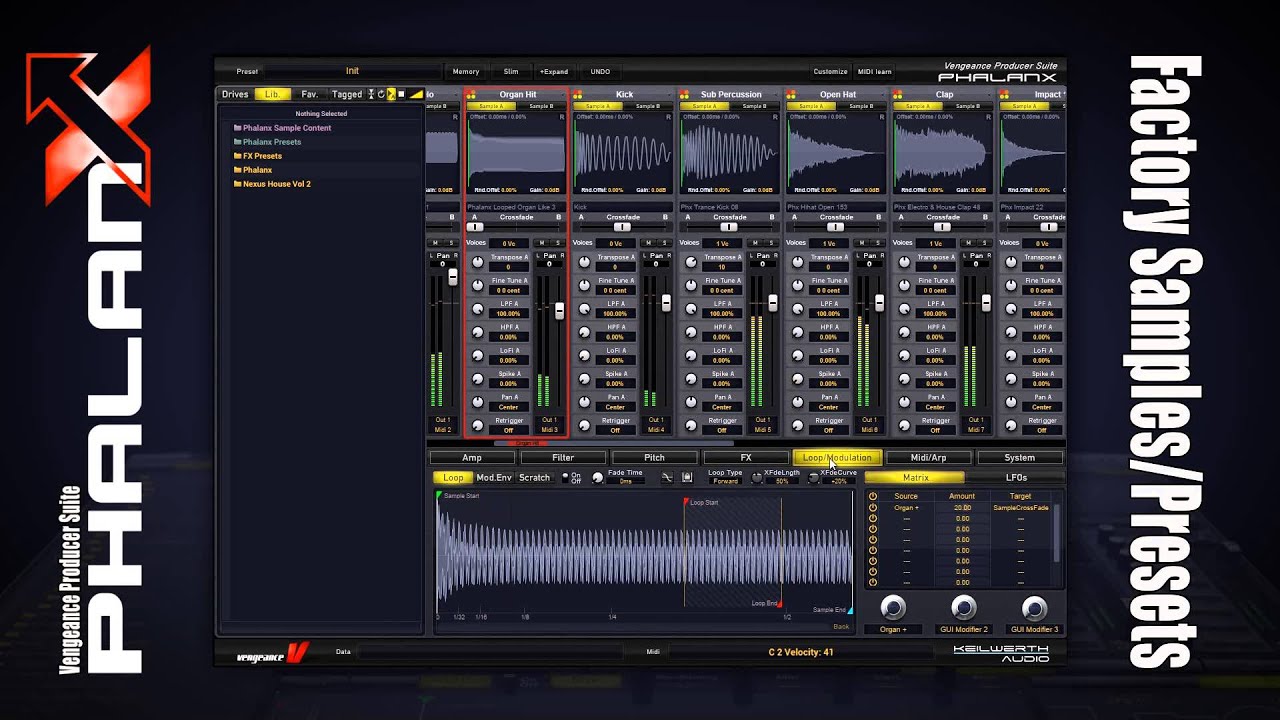Click the MIDI learn button
The width and height of the screenshot is (1280, 720).
tap(875, 71)
